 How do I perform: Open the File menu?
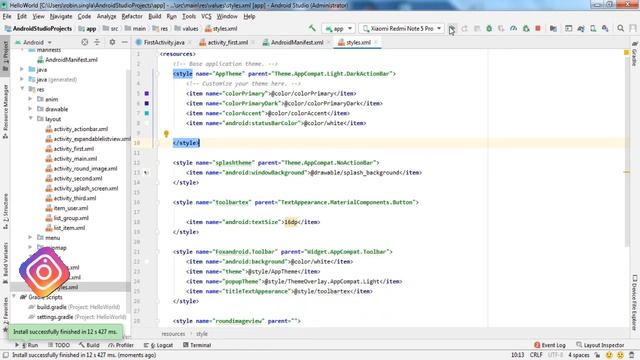point(7,16)
